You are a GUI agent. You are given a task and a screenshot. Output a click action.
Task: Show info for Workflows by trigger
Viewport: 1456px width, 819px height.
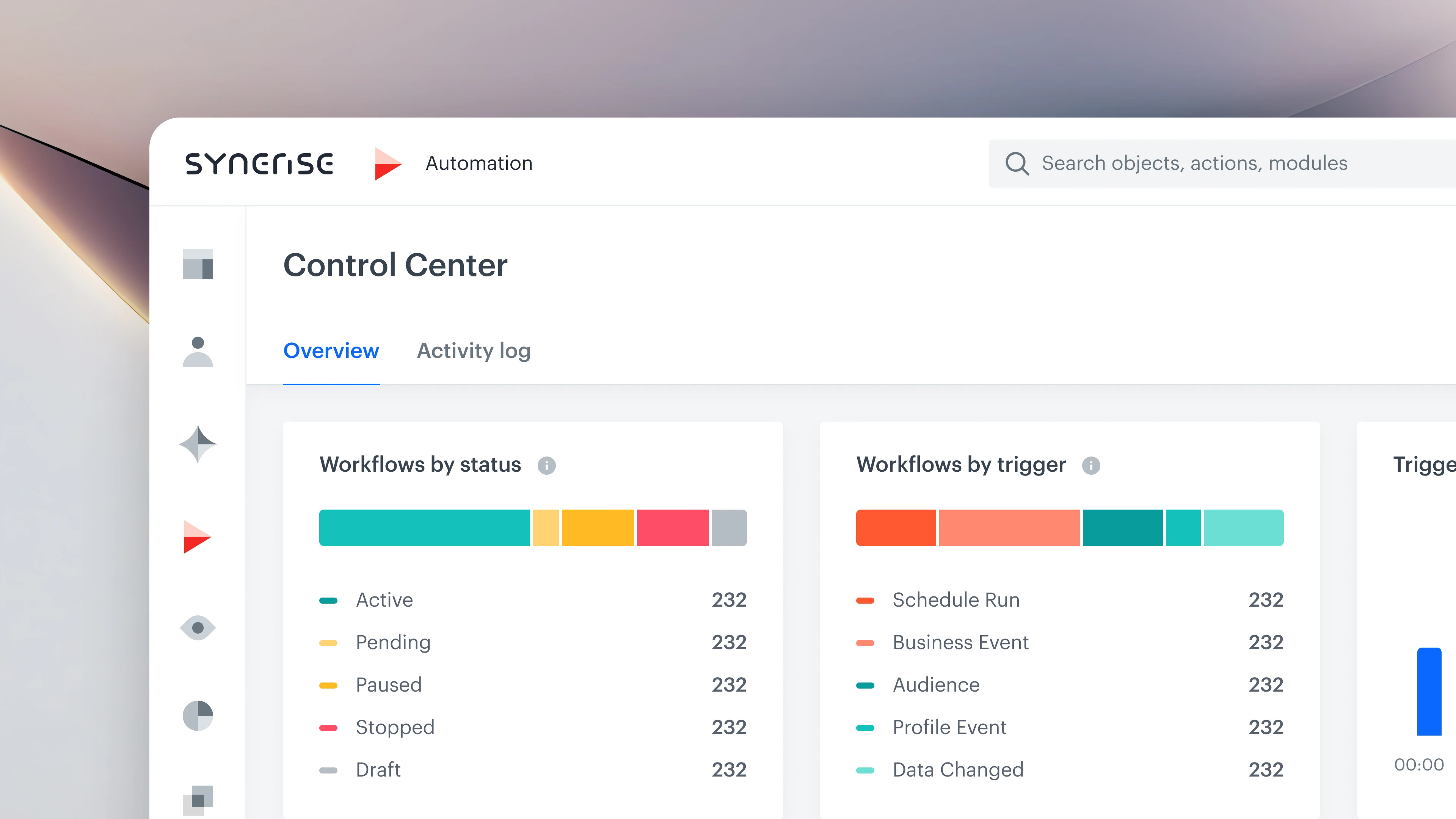click(1091, 466)
